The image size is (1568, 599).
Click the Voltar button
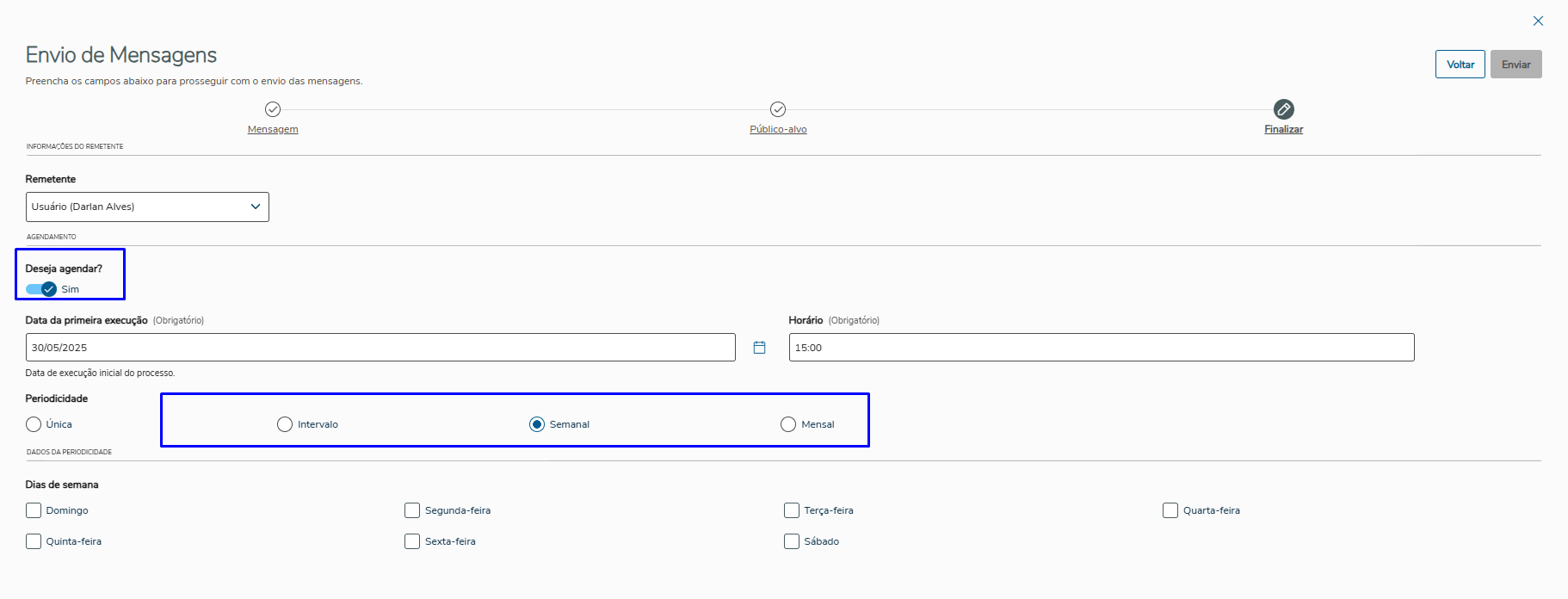click(x=1460, y=65)
